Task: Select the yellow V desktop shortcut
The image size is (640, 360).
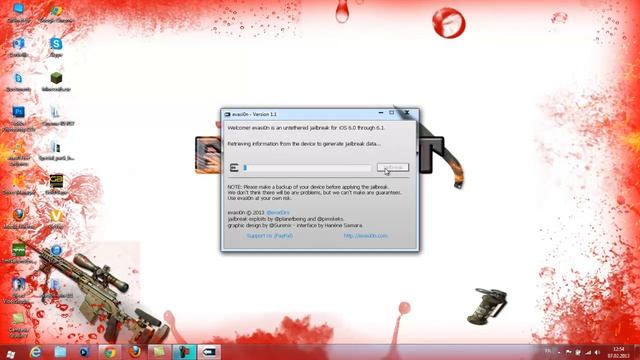Action: pos(56,218)
